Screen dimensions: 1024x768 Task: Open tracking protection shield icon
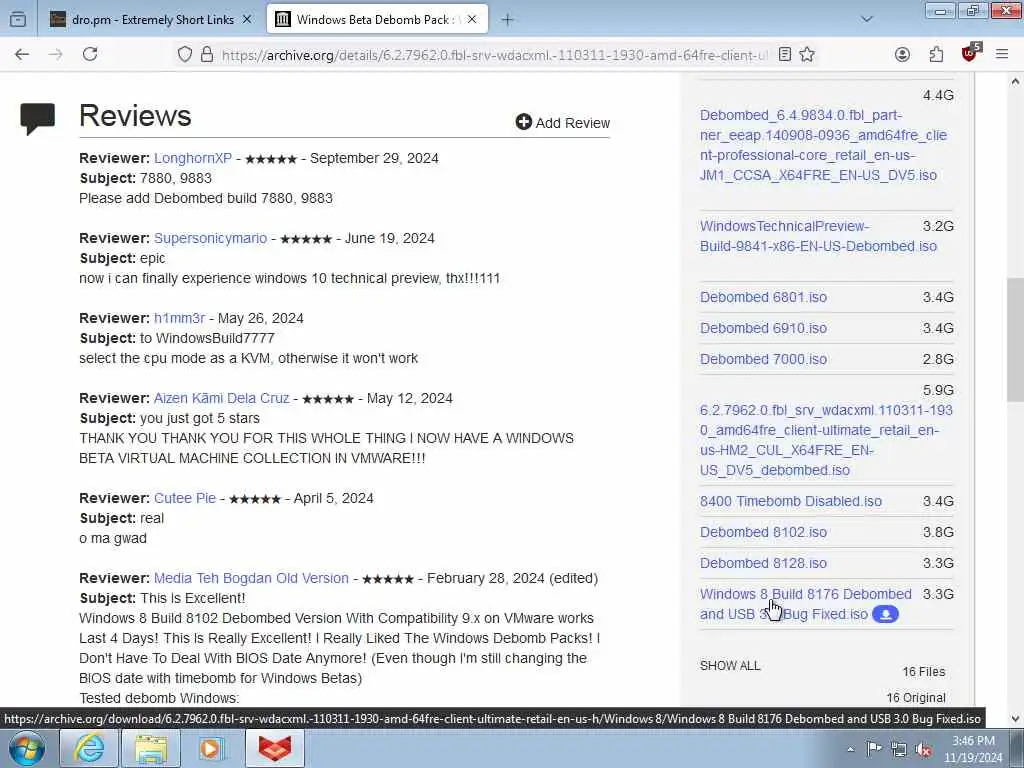(x=185, y=55)
